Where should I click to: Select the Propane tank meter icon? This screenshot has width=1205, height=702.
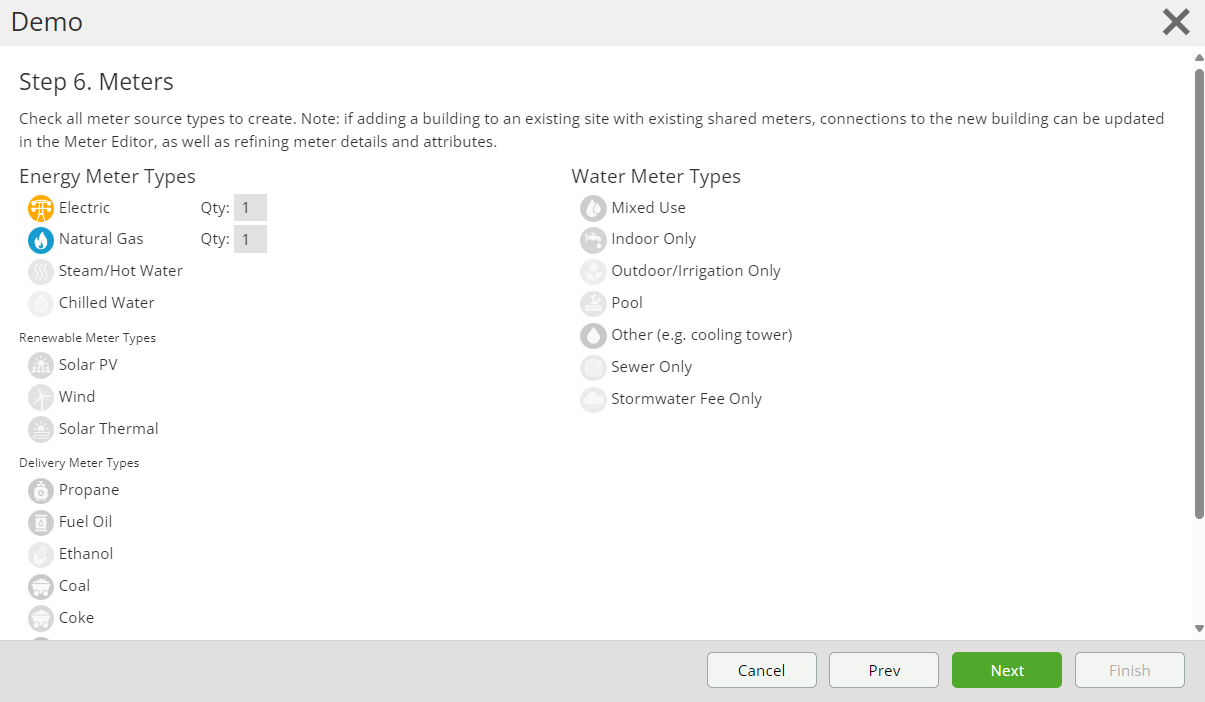pyautogui.click(x=41, y=491)
